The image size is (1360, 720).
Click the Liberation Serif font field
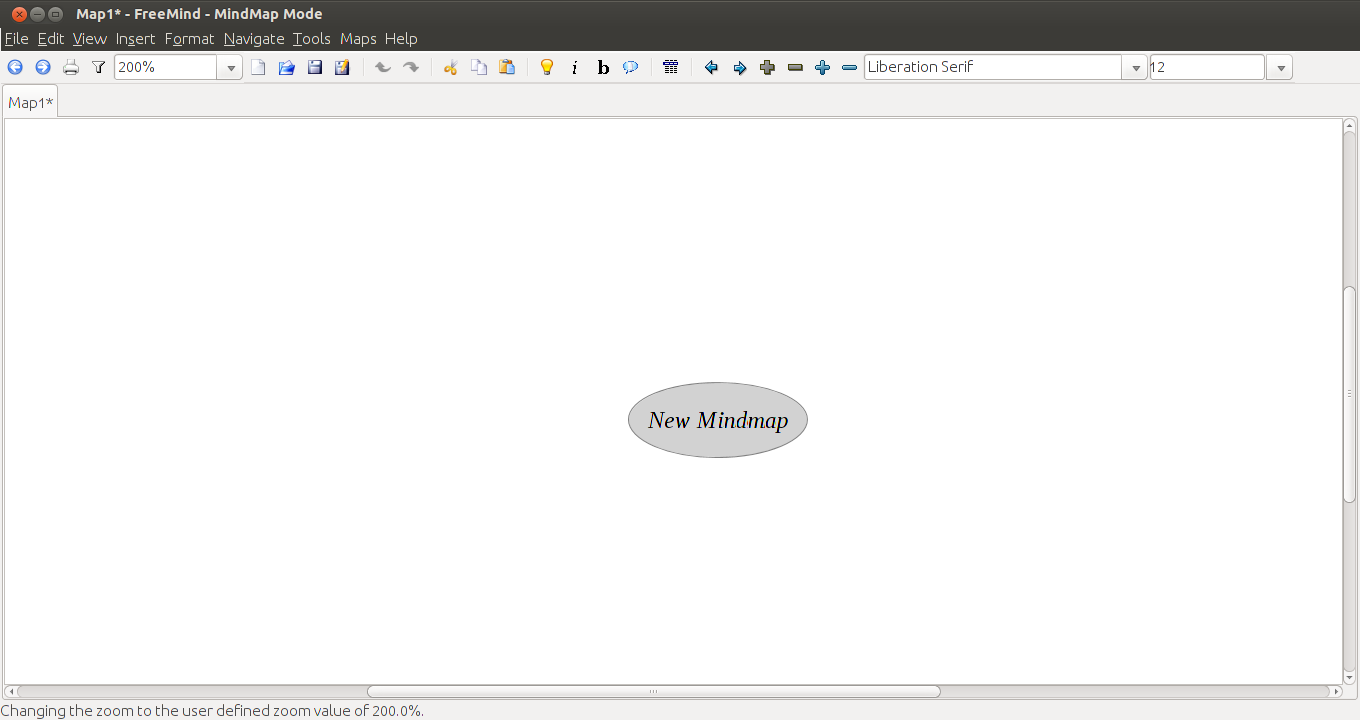pyautogui.click(x=993, y=67)
